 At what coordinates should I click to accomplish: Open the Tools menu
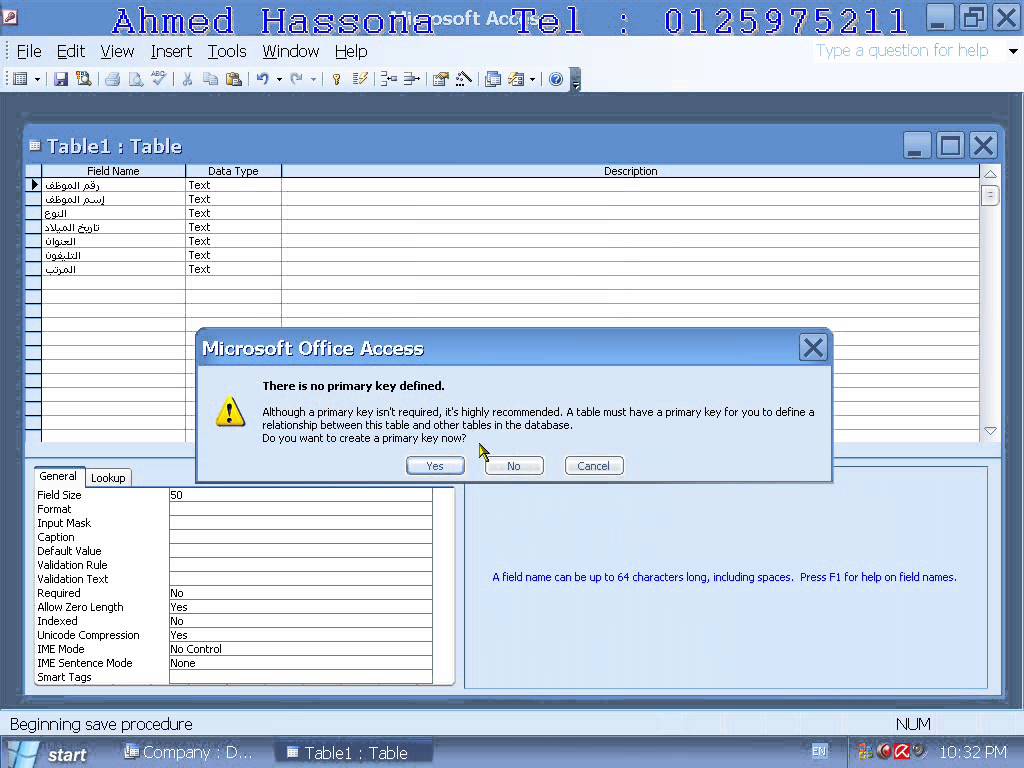coord(227,51)
